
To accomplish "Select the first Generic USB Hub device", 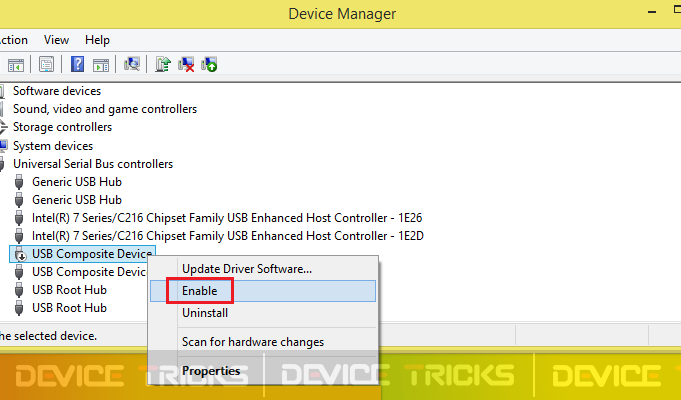I will (x=76, y=182).
